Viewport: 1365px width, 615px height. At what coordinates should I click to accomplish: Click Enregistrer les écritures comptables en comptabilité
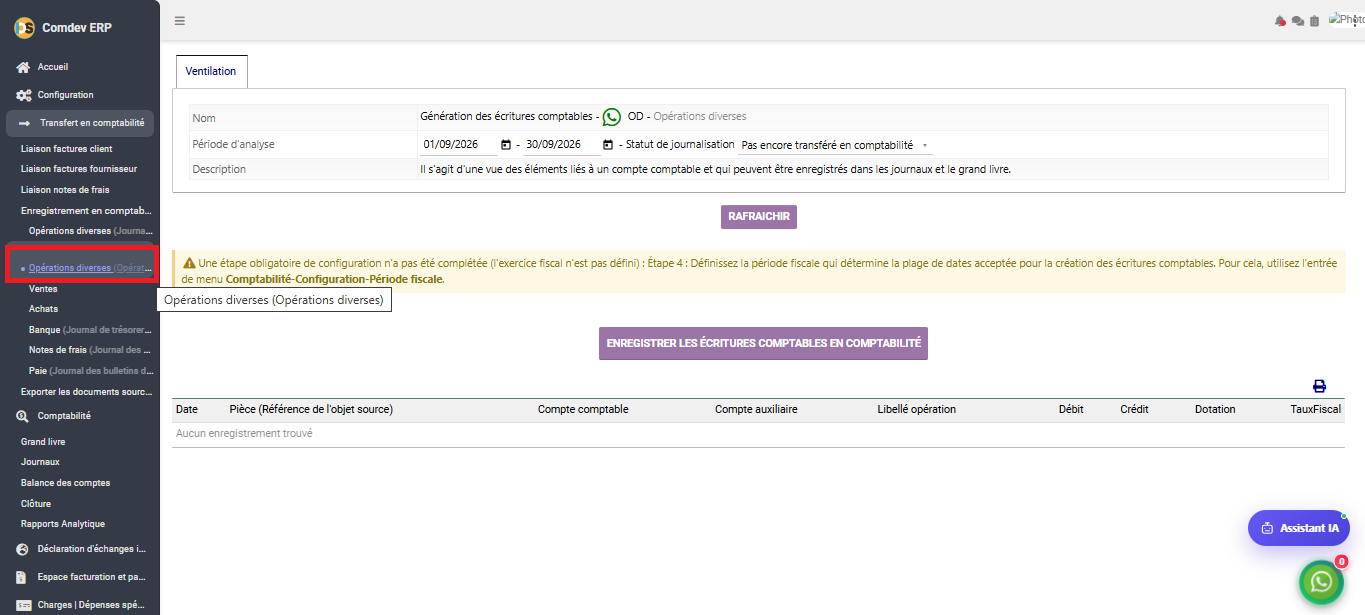763,343
